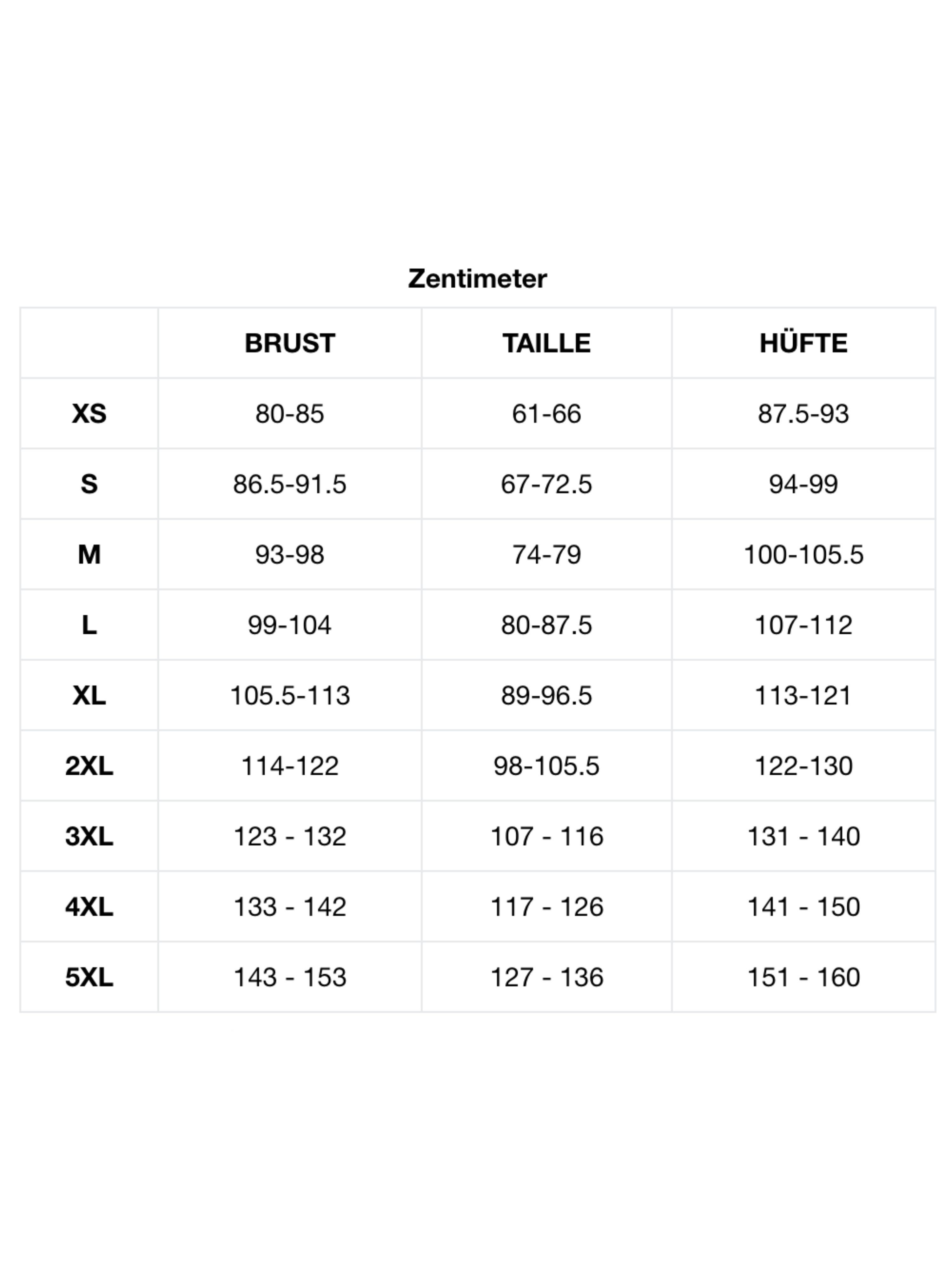Click the XL size row label
952x1270 pixels.
pos(89,695)
